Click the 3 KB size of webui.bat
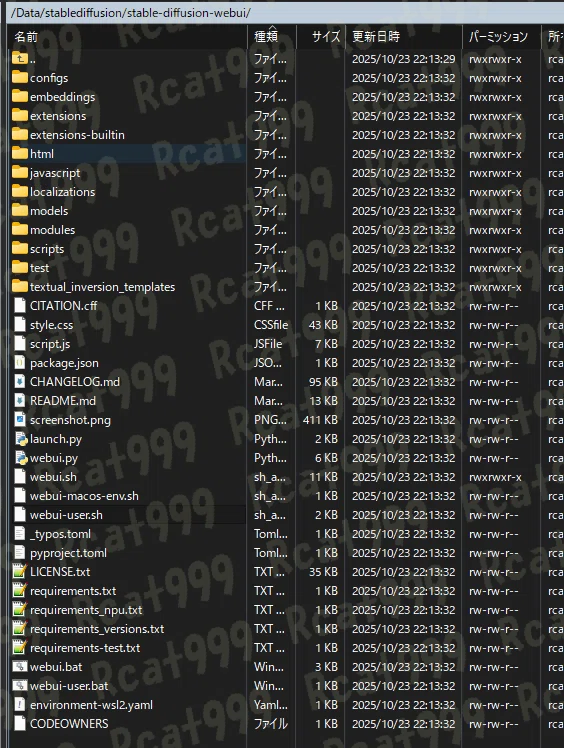Screen dimensions: 564x748 click(x=326, y=666)
